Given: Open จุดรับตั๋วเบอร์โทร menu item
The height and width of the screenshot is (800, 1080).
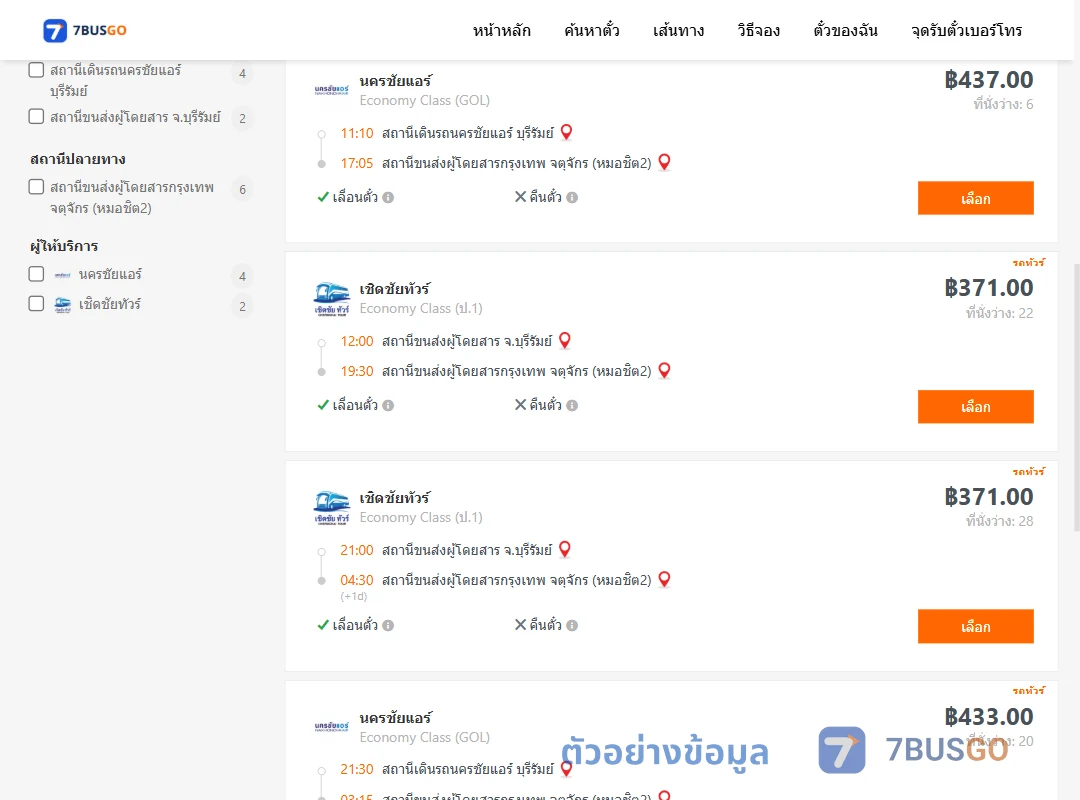Looking at the screenshot, I should [966, 30].
